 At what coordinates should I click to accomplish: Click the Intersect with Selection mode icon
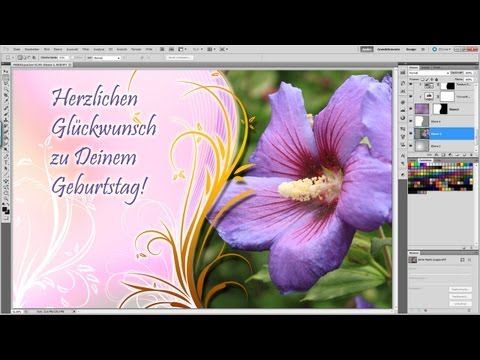click(34, 58)
